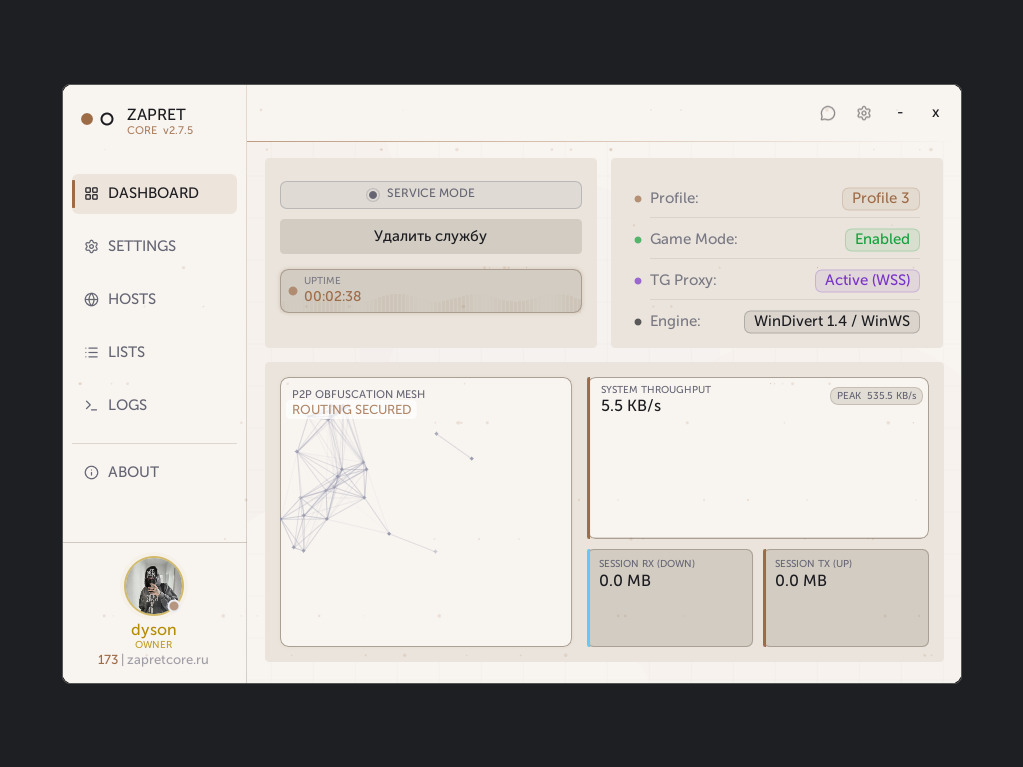
Task: Open the Logs section
Action: [155, 405]
